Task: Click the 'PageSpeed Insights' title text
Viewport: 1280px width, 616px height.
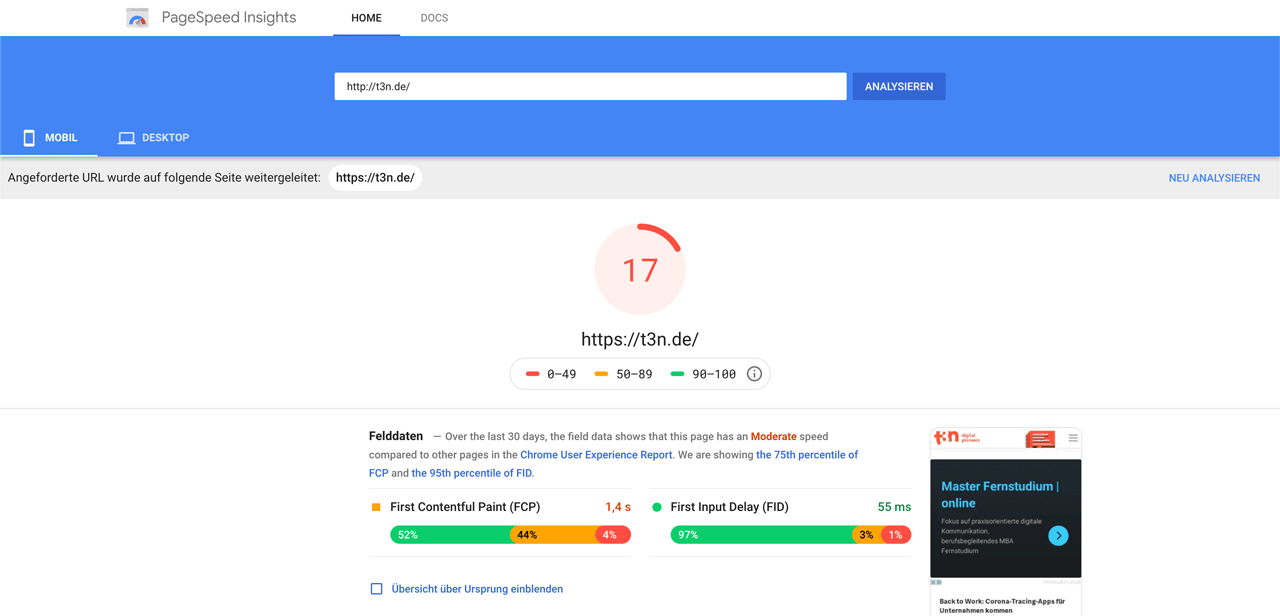Action: point(229,17)
